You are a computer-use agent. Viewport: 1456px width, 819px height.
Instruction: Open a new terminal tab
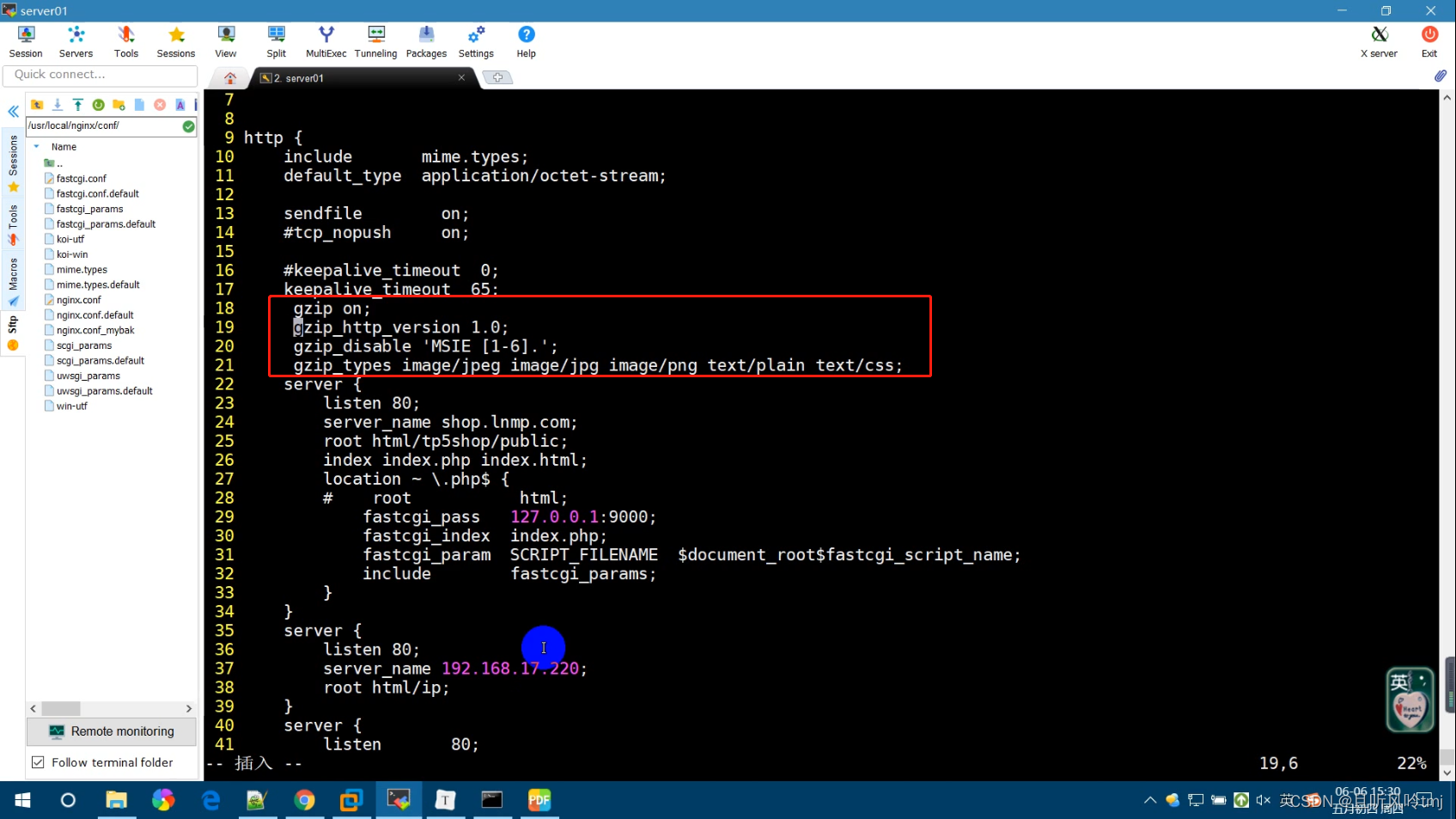[497, 77]
